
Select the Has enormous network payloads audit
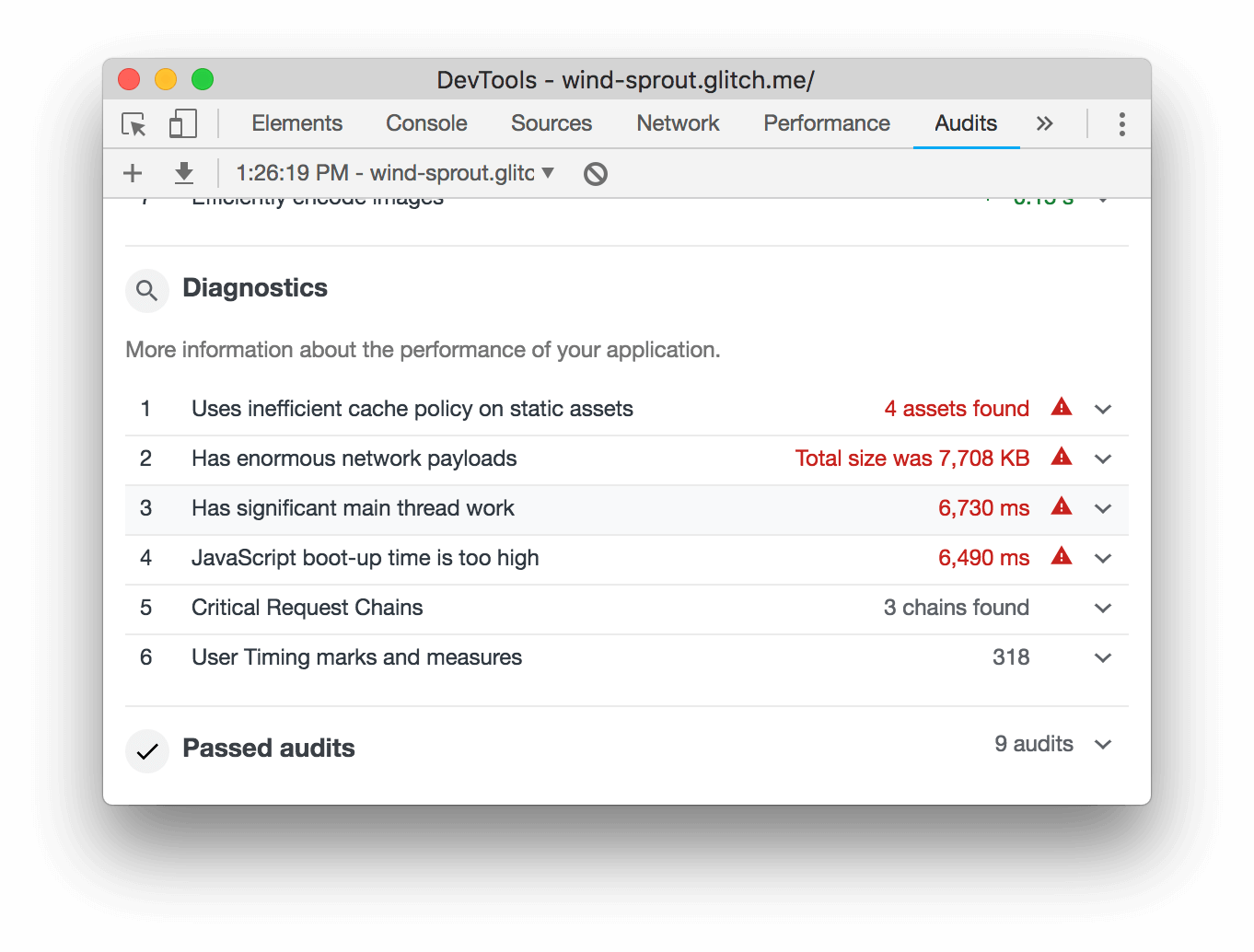point(354,458)
